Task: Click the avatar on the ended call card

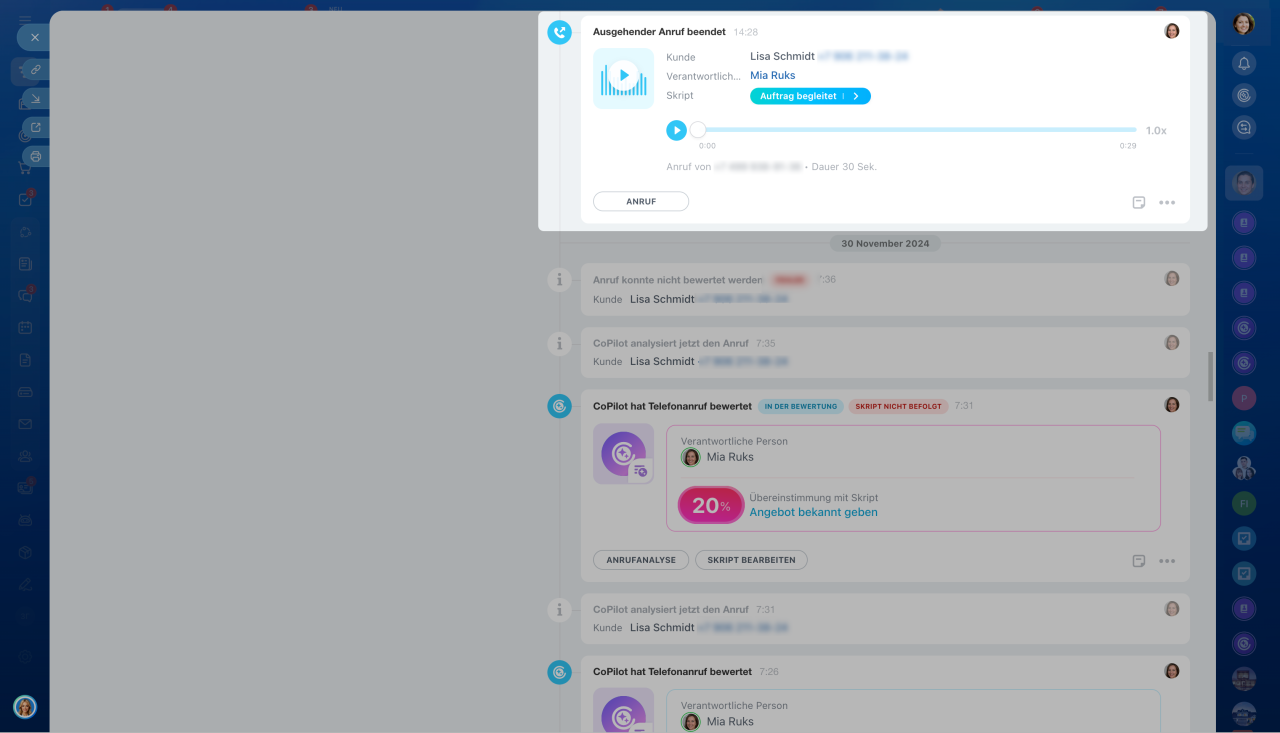Action: pyautogui.click(x=1172, y=31)
